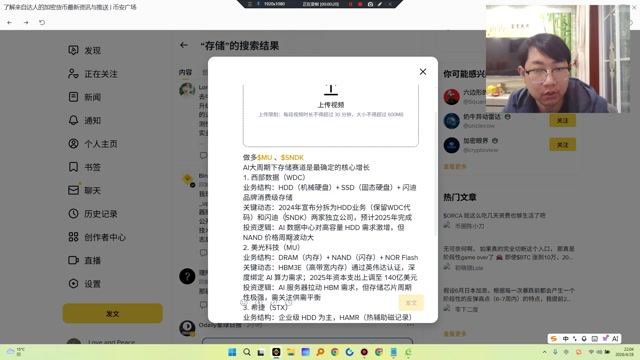Viewport: 640px width, 360px height.
Task: Open 书签 (Bookmarks) sidebar item
Action: pos(84,167)
